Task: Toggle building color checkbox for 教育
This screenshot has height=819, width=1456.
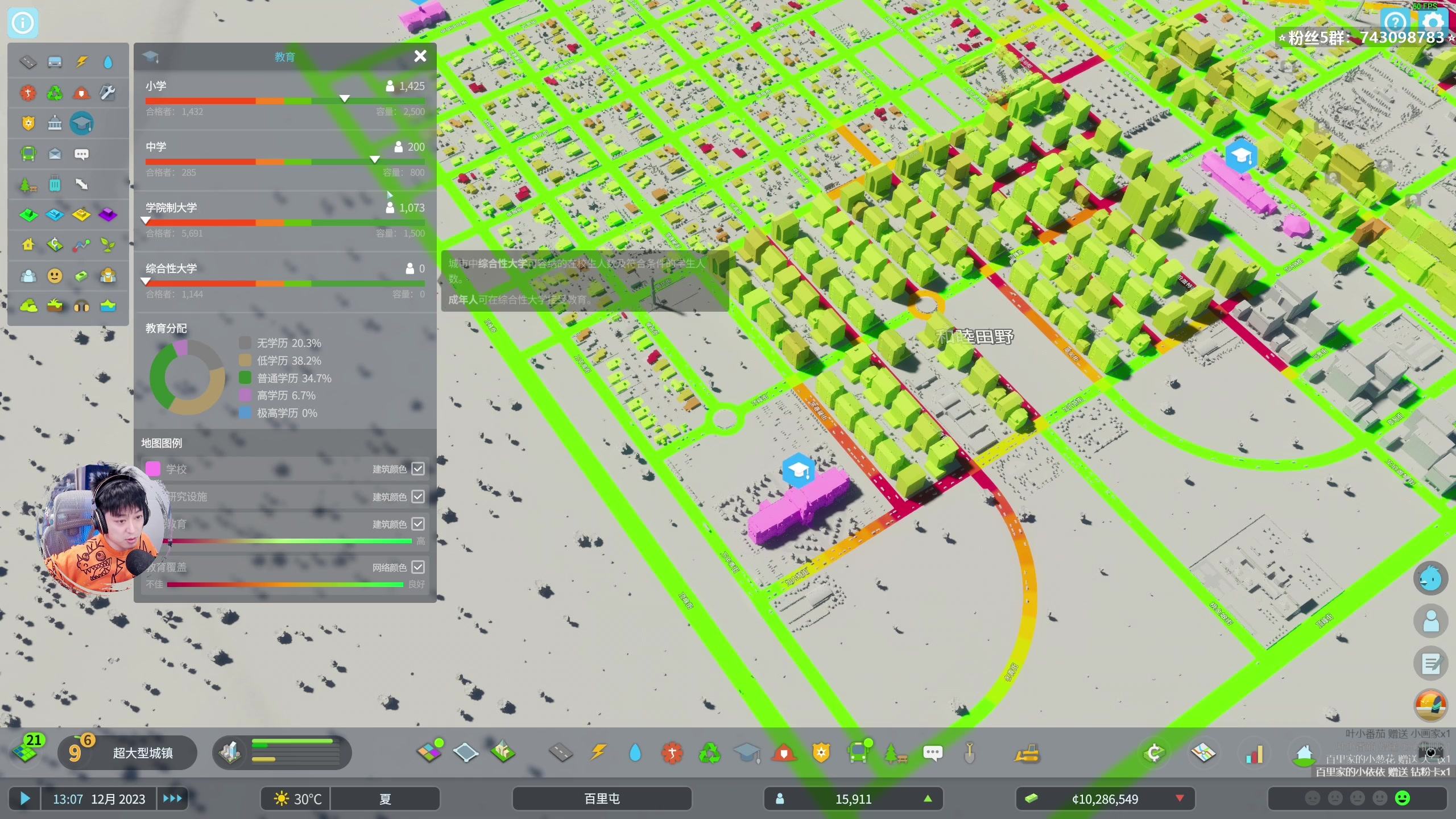Action: click(x=418, y=523)
